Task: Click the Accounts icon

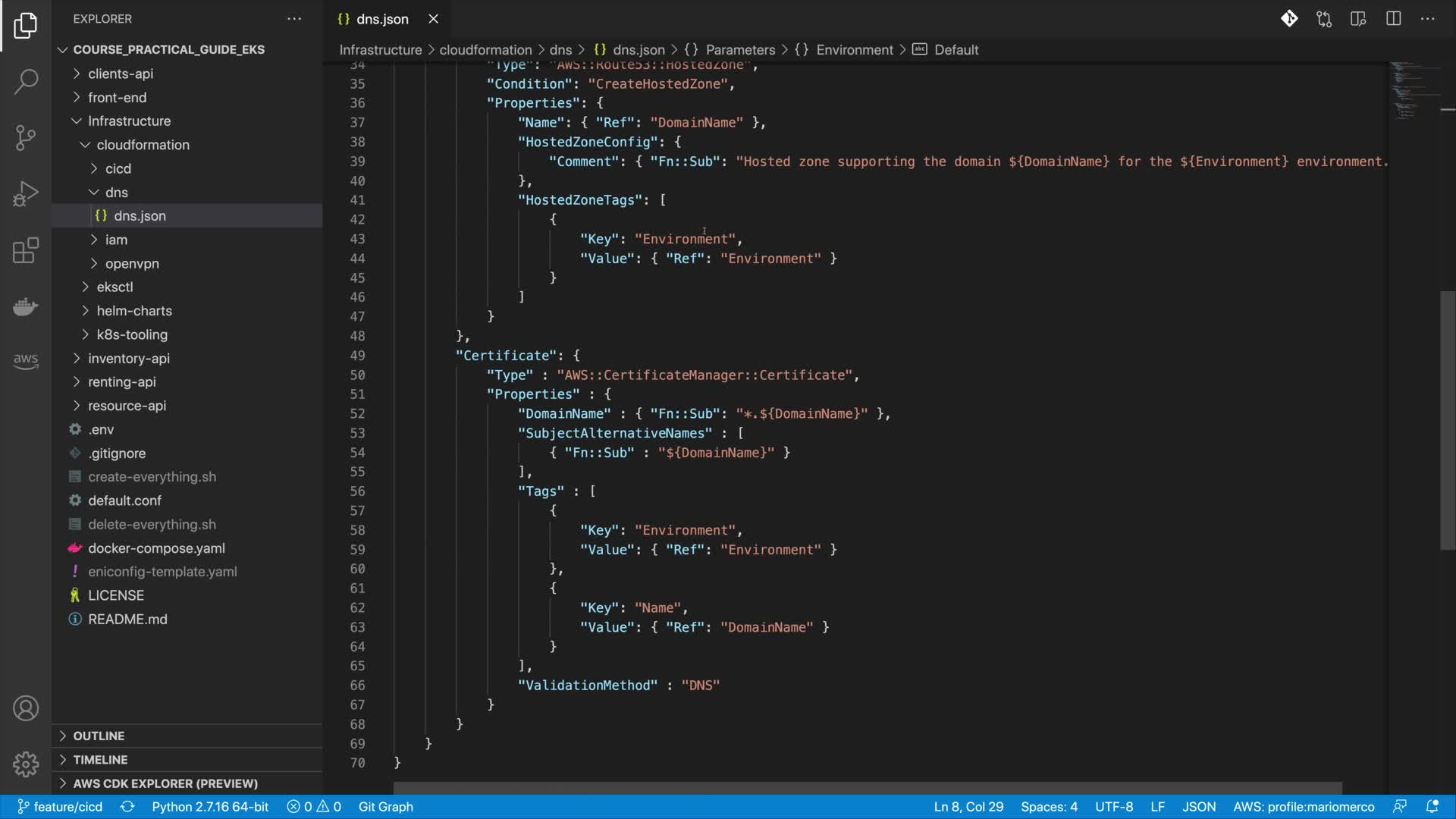Action: [26, 708]
